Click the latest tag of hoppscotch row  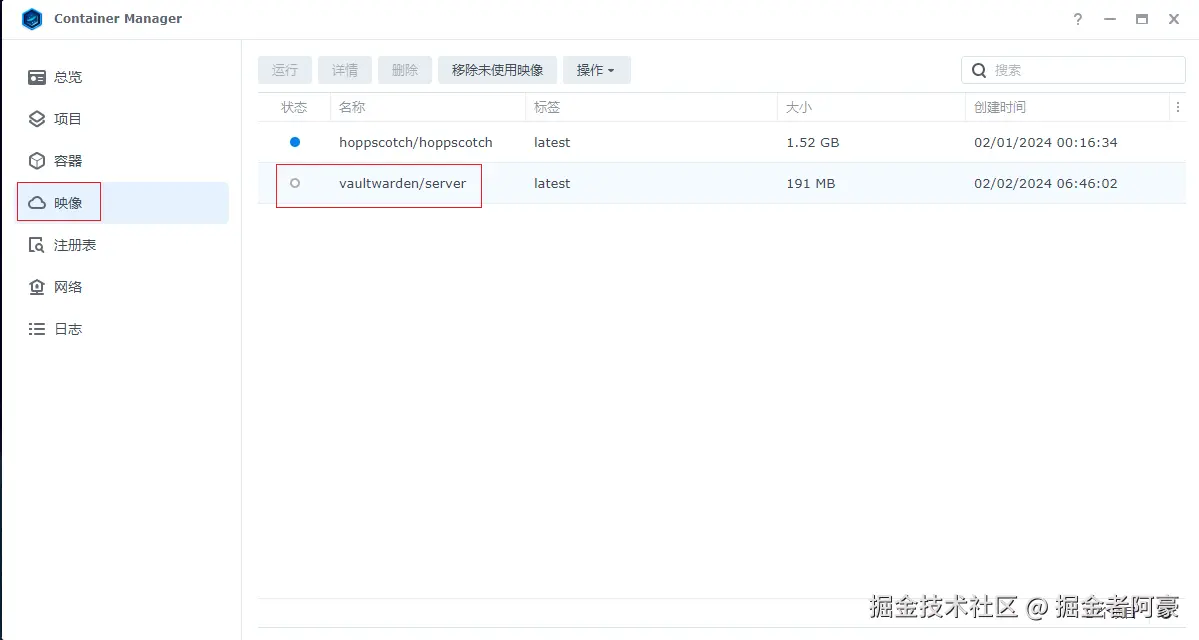click(x=552, y=143)
